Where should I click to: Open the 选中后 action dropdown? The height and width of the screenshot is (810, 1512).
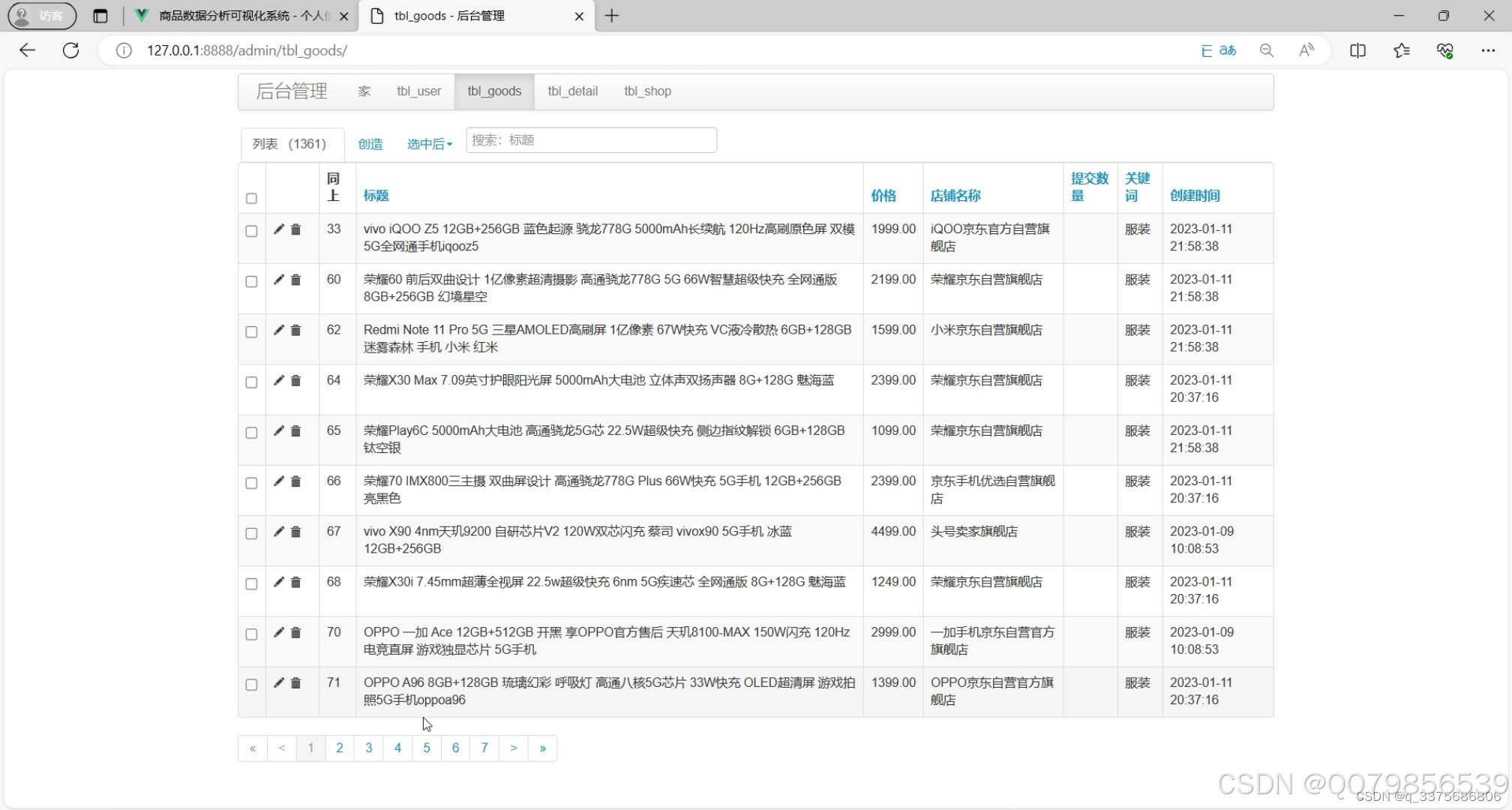pyautogui.click(x=429, y=144)
